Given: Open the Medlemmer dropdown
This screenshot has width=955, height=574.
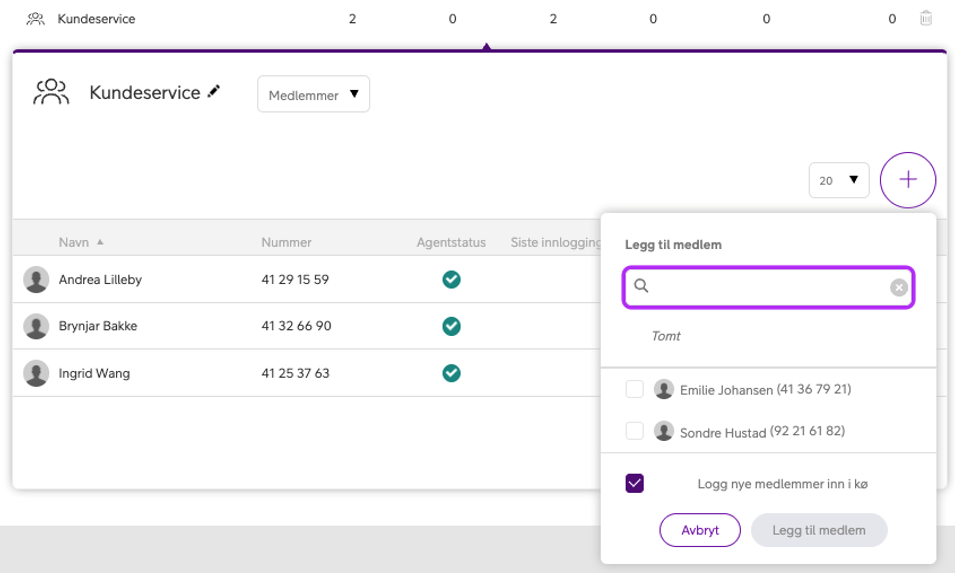Looking at the screenshot, I should pyautogui.click(x=313, y=95).
